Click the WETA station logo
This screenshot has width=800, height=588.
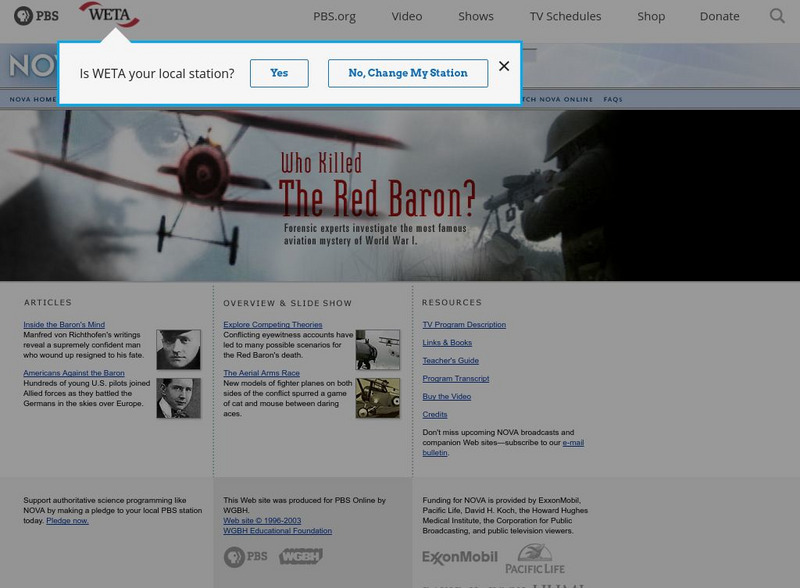109,15
